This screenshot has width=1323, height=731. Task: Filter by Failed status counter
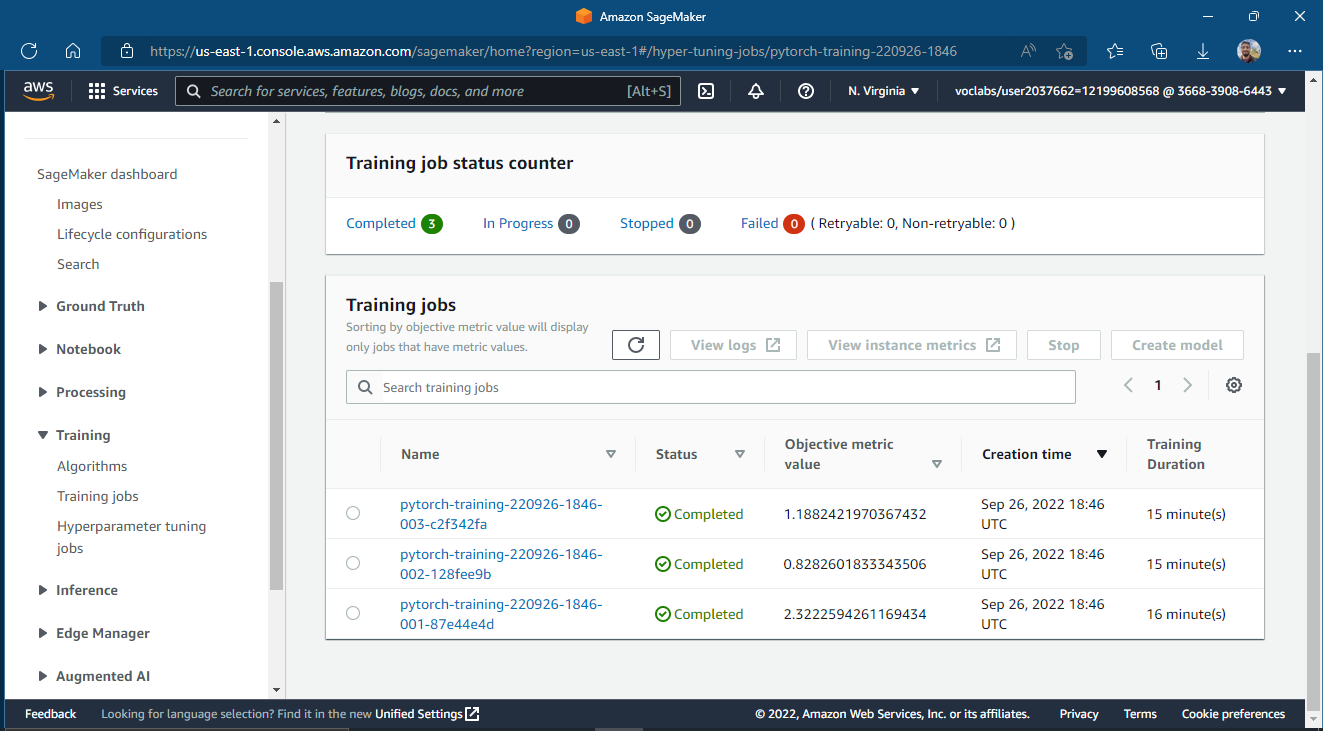(772, 223)
